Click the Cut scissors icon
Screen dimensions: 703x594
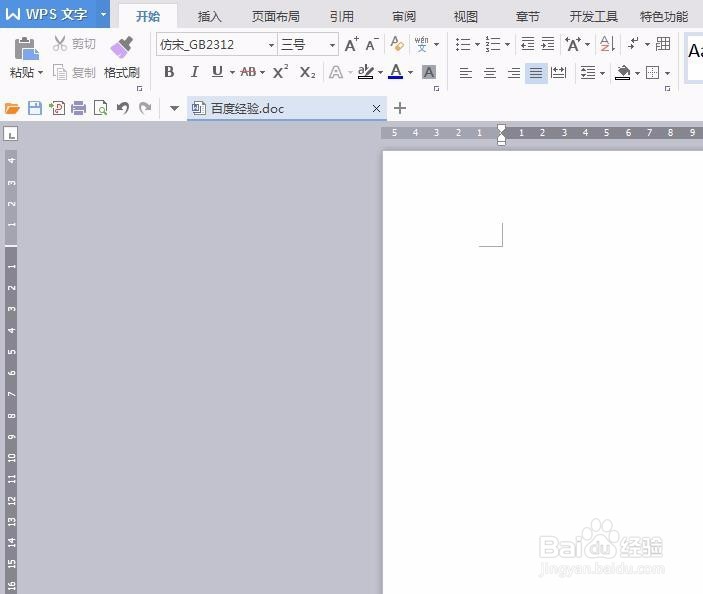(x=60, y=43)
